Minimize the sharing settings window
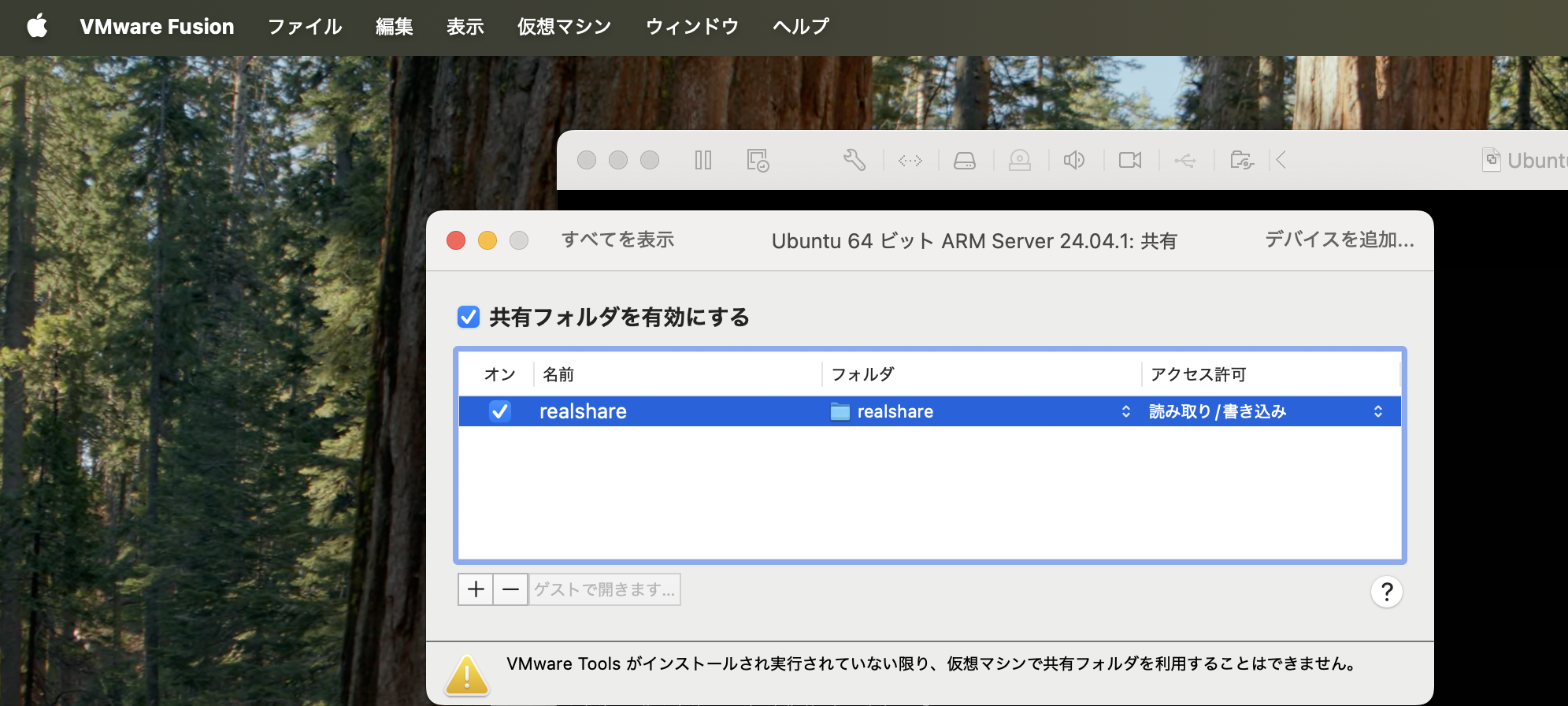The width and height of the screenshot is (1568, 706). click(487, 240)
